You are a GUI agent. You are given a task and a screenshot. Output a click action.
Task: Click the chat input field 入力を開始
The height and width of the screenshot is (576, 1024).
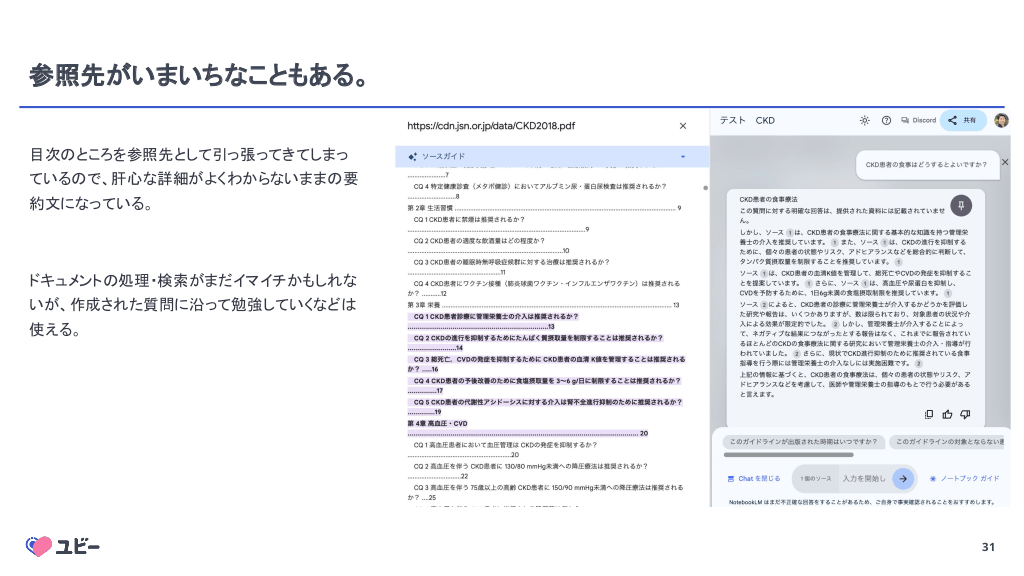point(863,478)
